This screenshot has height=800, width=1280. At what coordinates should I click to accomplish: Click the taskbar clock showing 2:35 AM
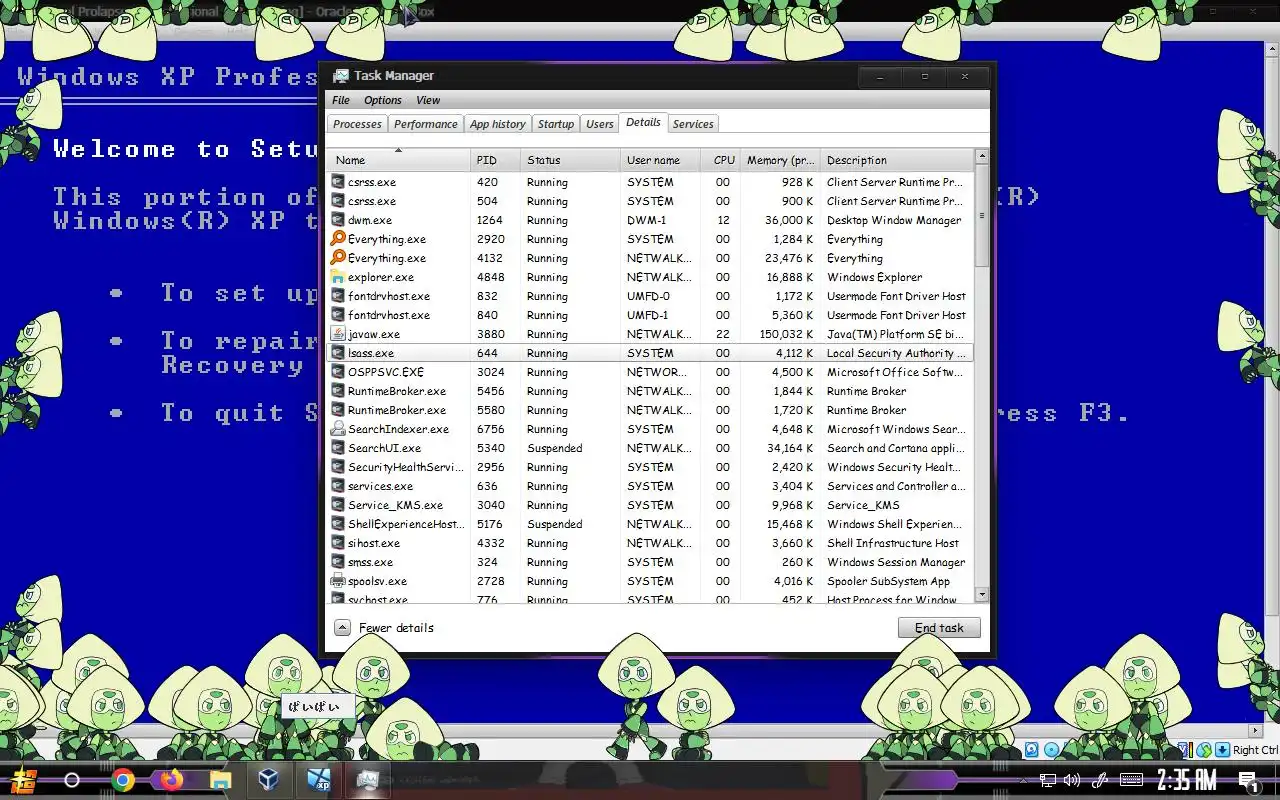(1187, 780)
